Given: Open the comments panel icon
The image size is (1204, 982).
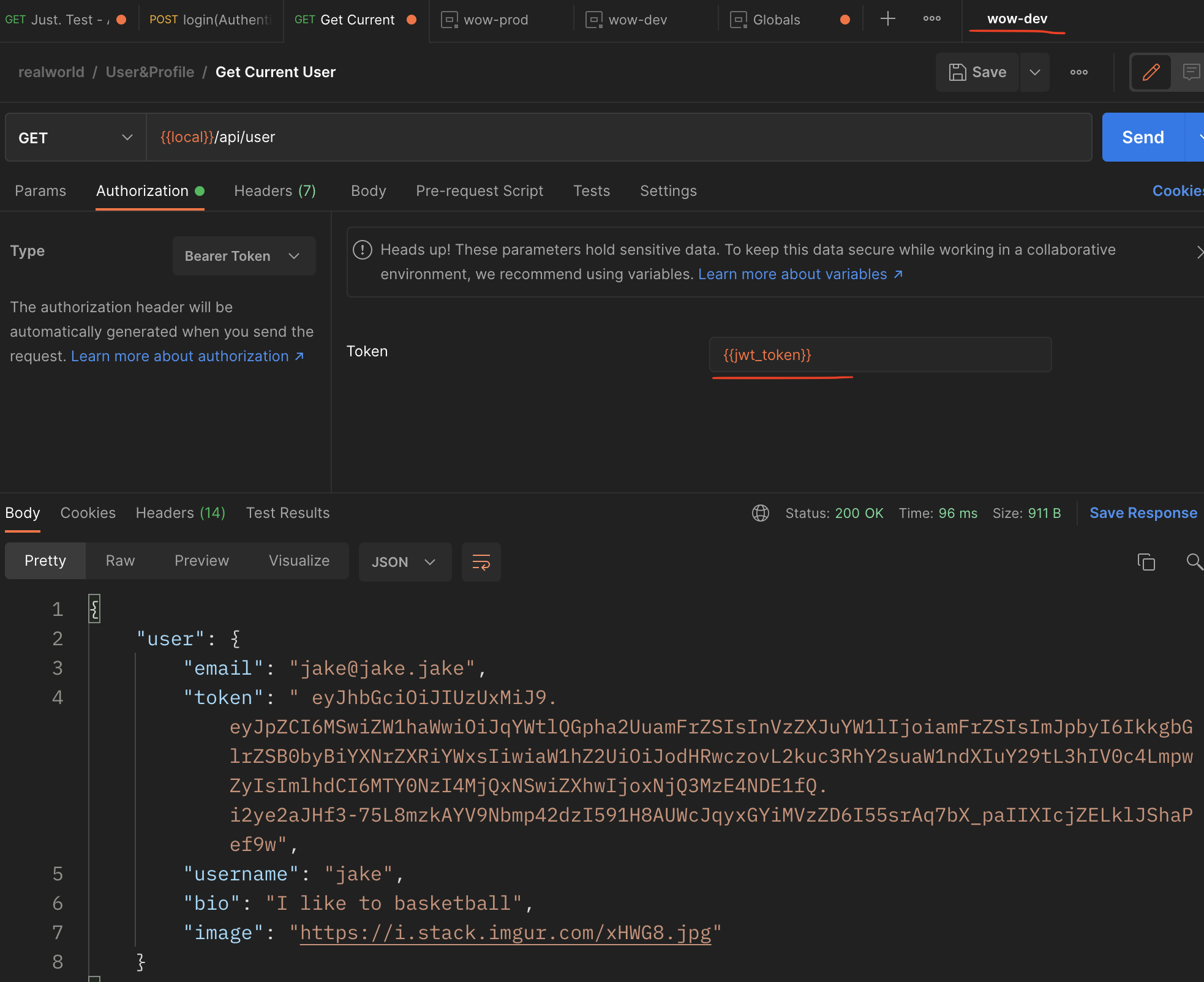Looking at the screenshot, I should pos(1191,72).
